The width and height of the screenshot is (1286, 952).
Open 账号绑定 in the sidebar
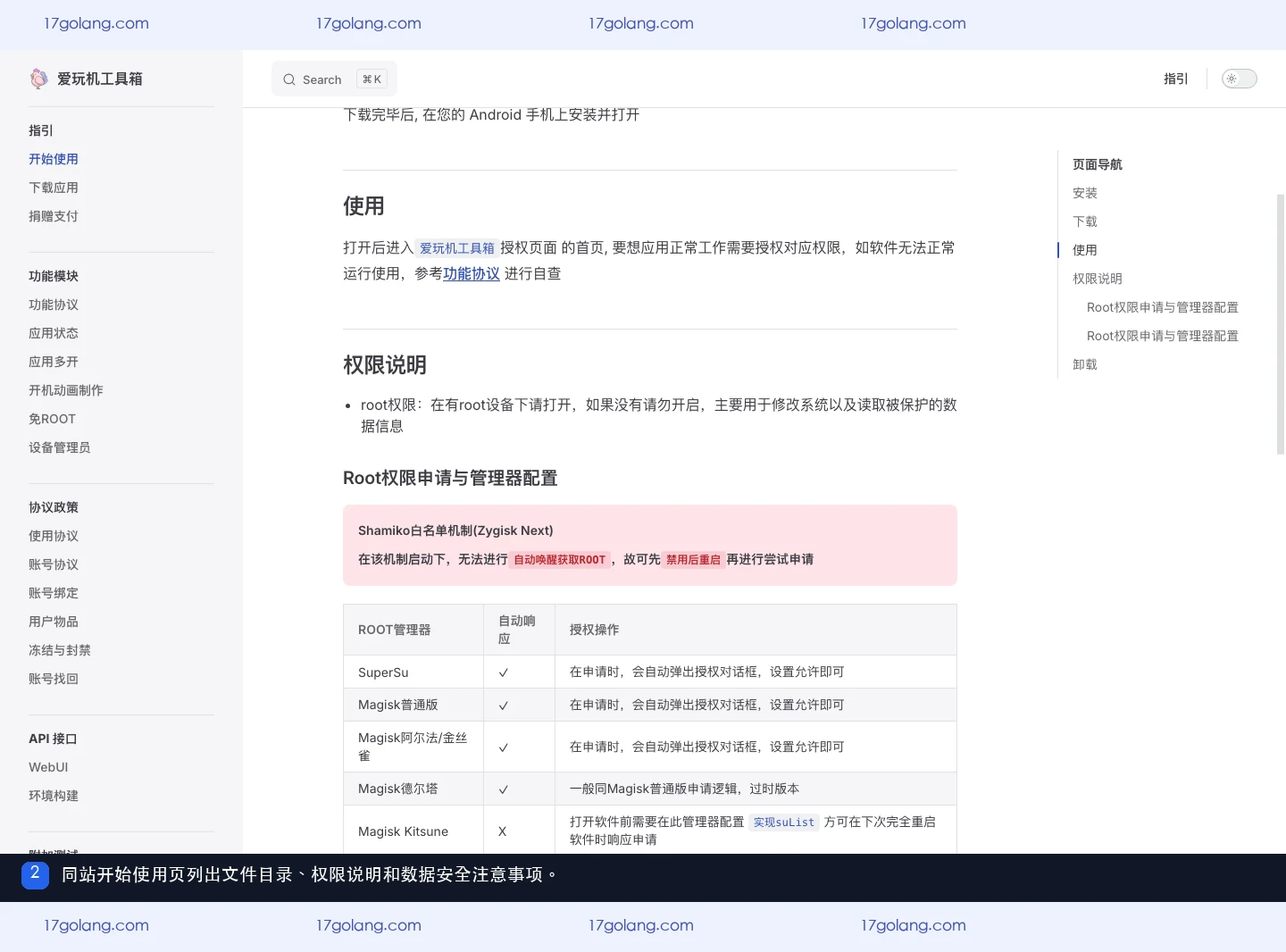[x=54, y=593]
